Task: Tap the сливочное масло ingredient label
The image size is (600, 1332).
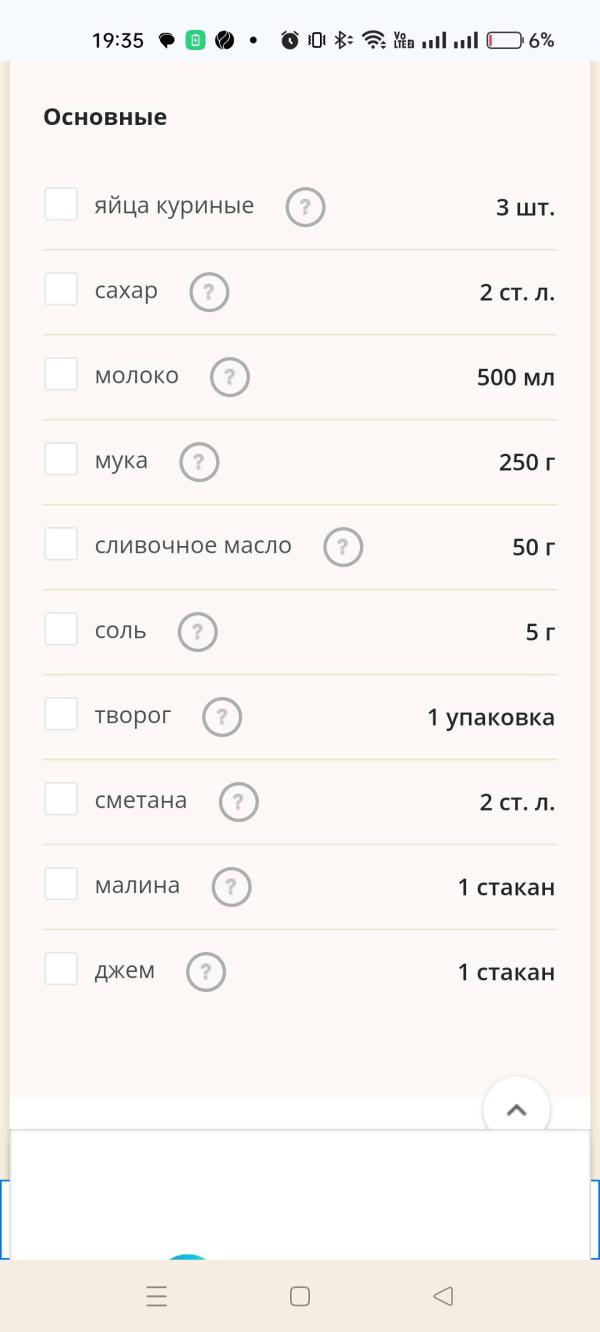Action: click(x=193, y=546)
